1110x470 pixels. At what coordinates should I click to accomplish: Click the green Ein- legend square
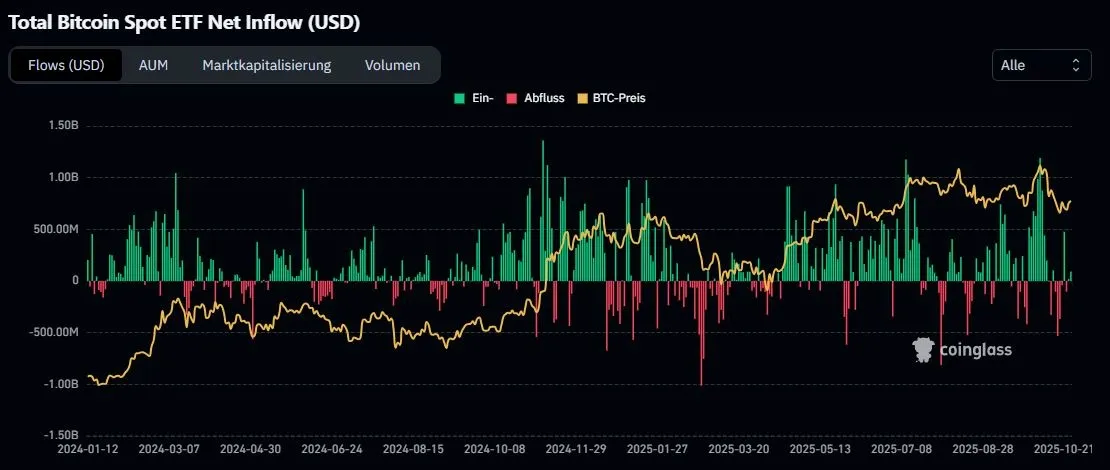pyautogui.click(x=459, y=98)
